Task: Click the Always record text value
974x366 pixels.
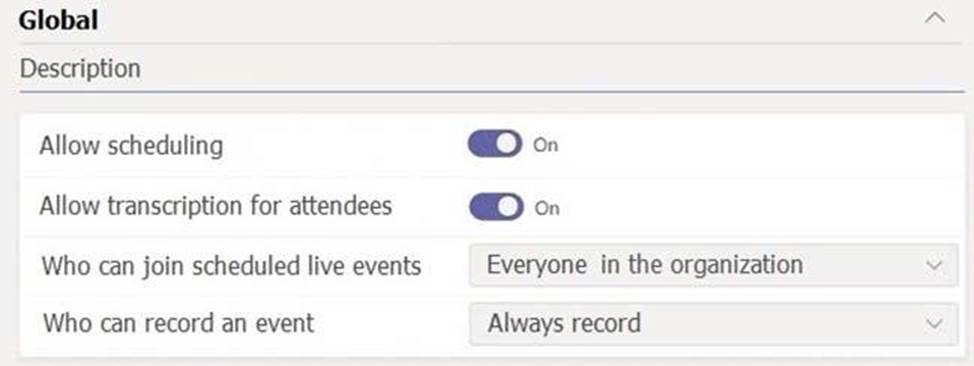Action: (564, 323)
